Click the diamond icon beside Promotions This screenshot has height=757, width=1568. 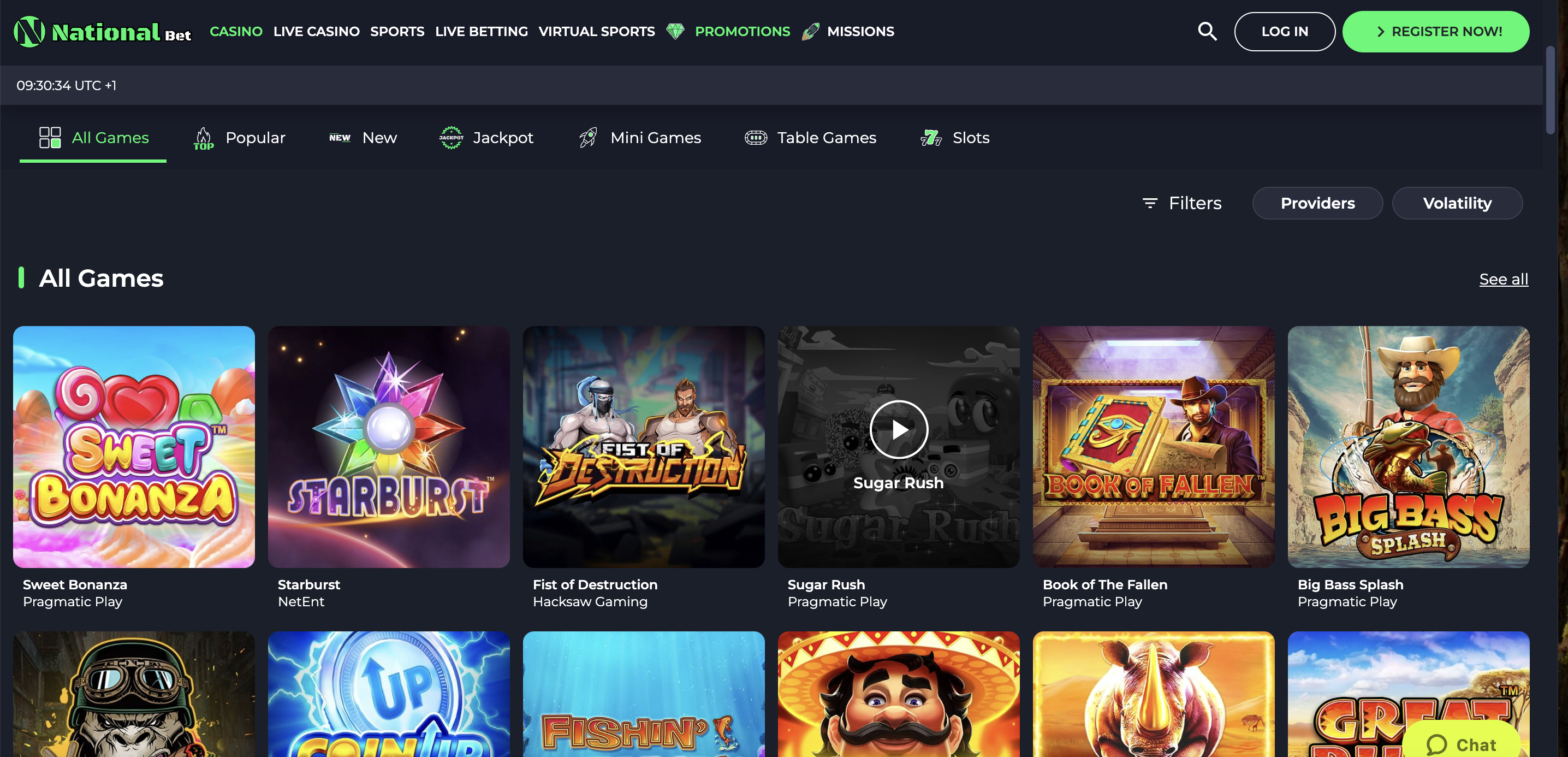click(675, 31)
